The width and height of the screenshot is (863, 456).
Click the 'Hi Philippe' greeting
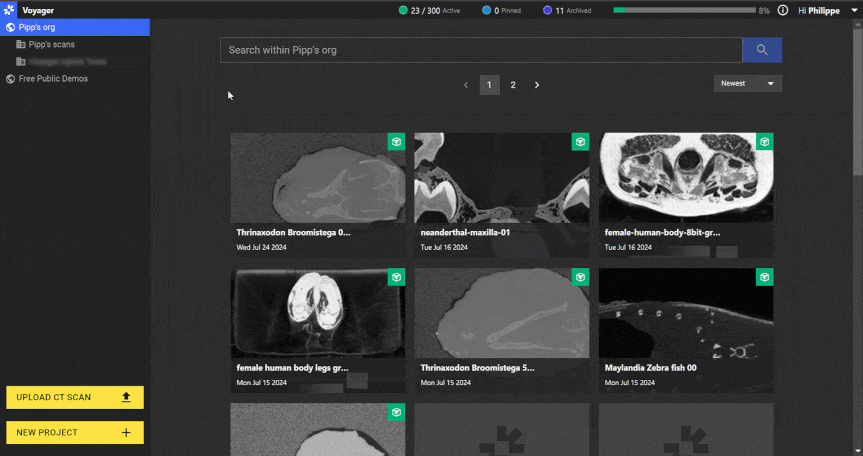[x=819, y=10]
